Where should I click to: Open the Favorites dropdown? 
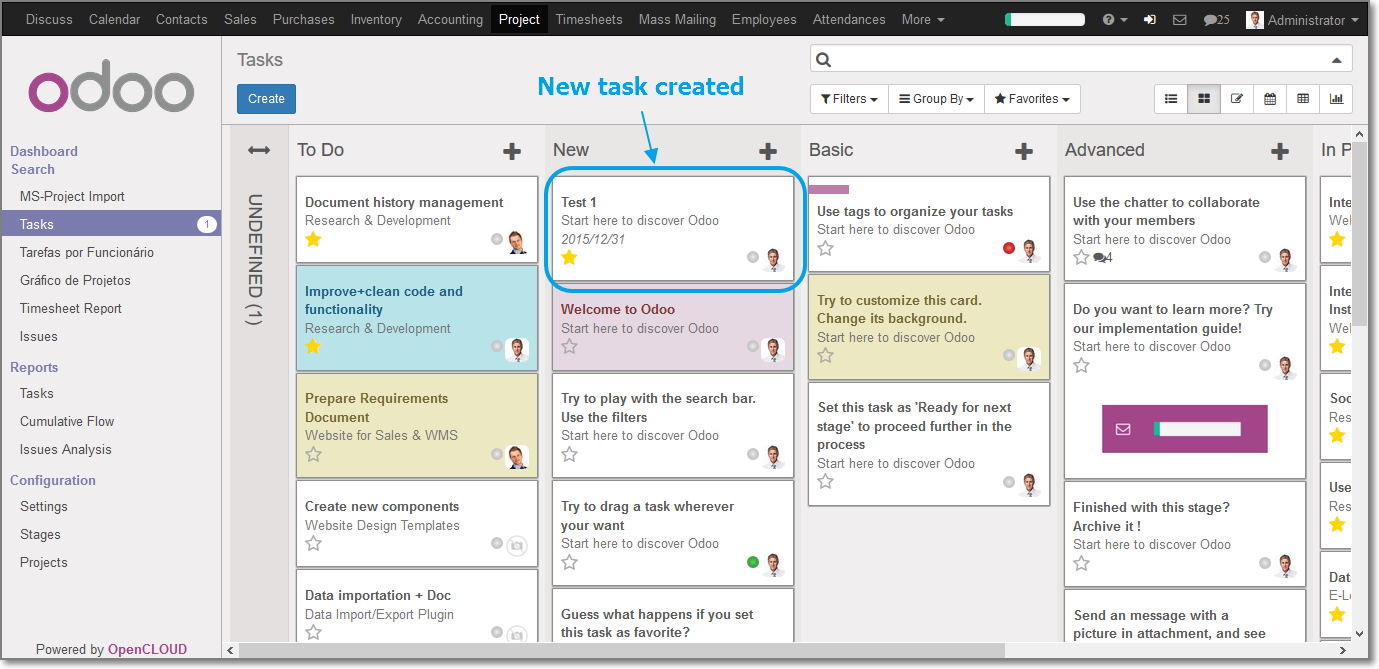click(1032, 99)
